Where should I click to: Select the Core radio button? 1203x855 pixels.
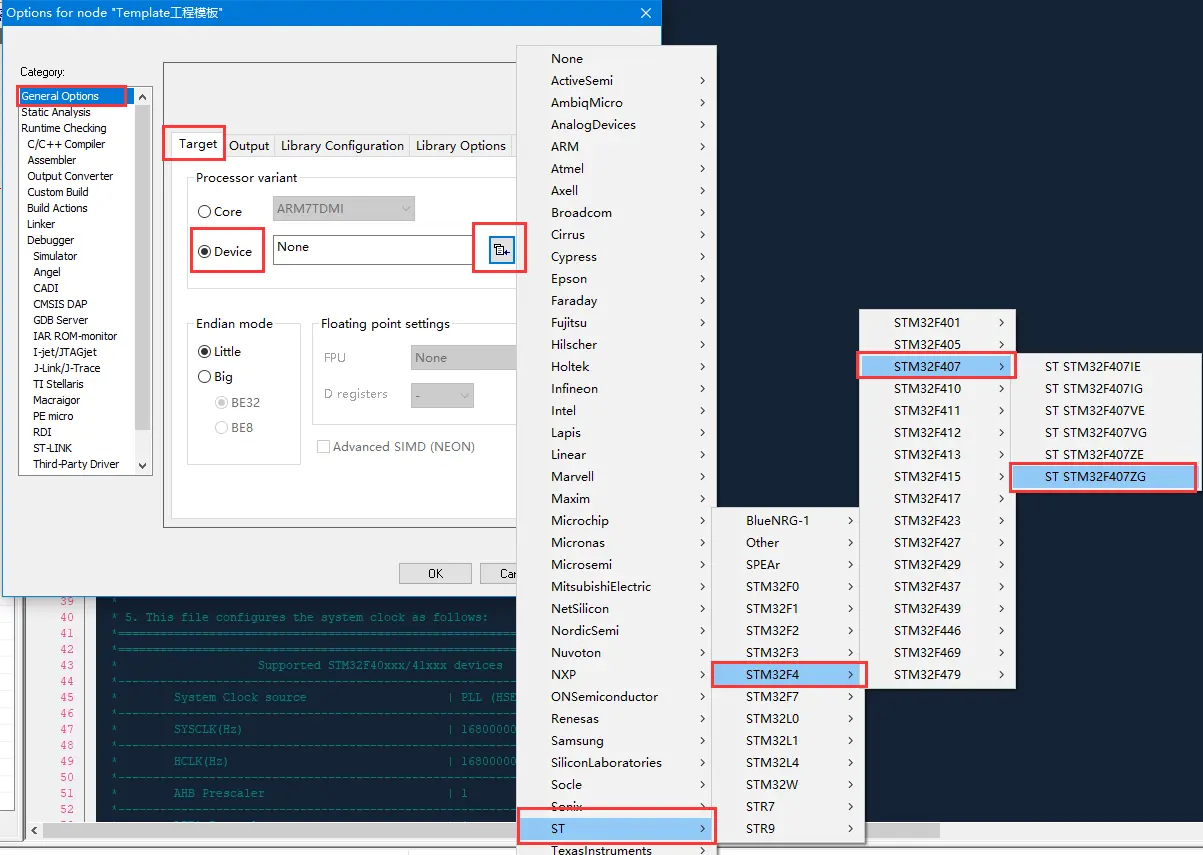205,211
